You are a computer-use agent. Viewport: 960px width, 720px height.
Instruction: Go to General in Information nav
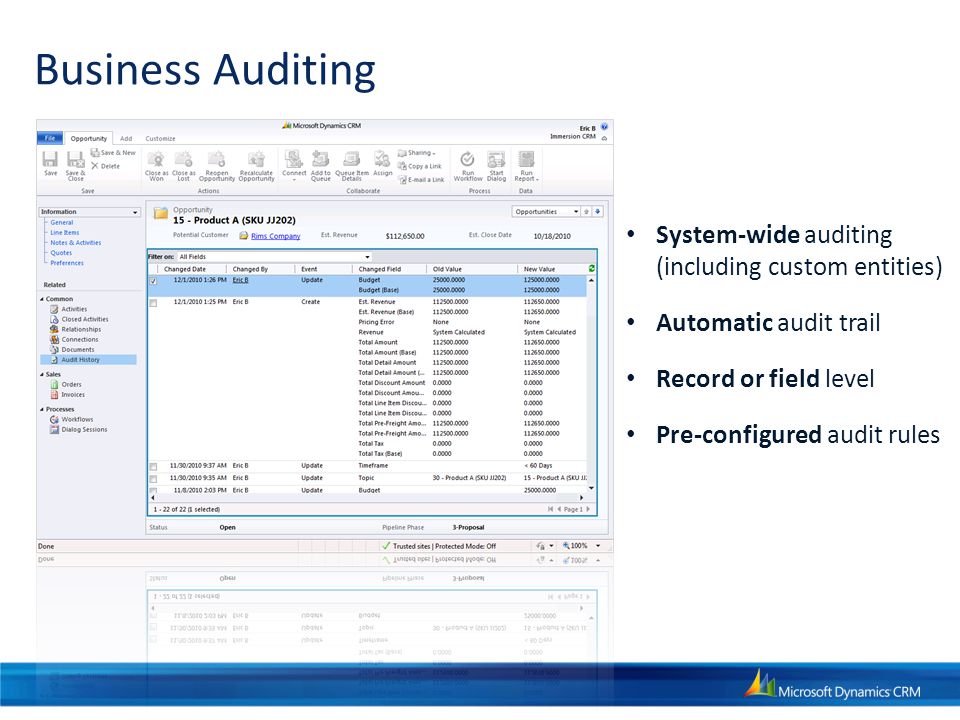coord(62,222)
